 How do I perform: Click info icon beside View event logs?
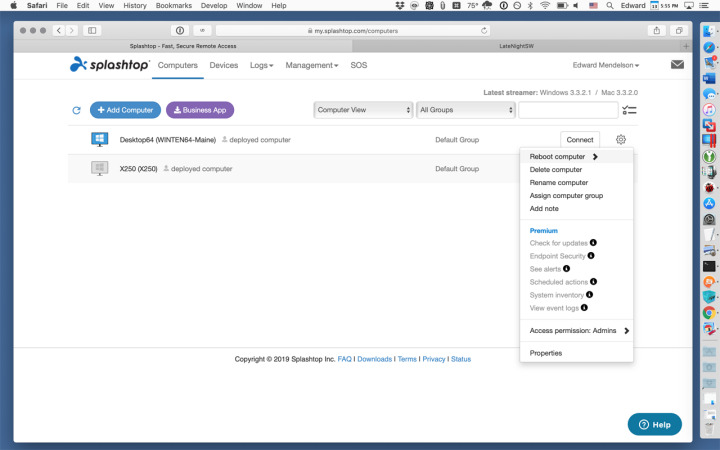[584, 307]
